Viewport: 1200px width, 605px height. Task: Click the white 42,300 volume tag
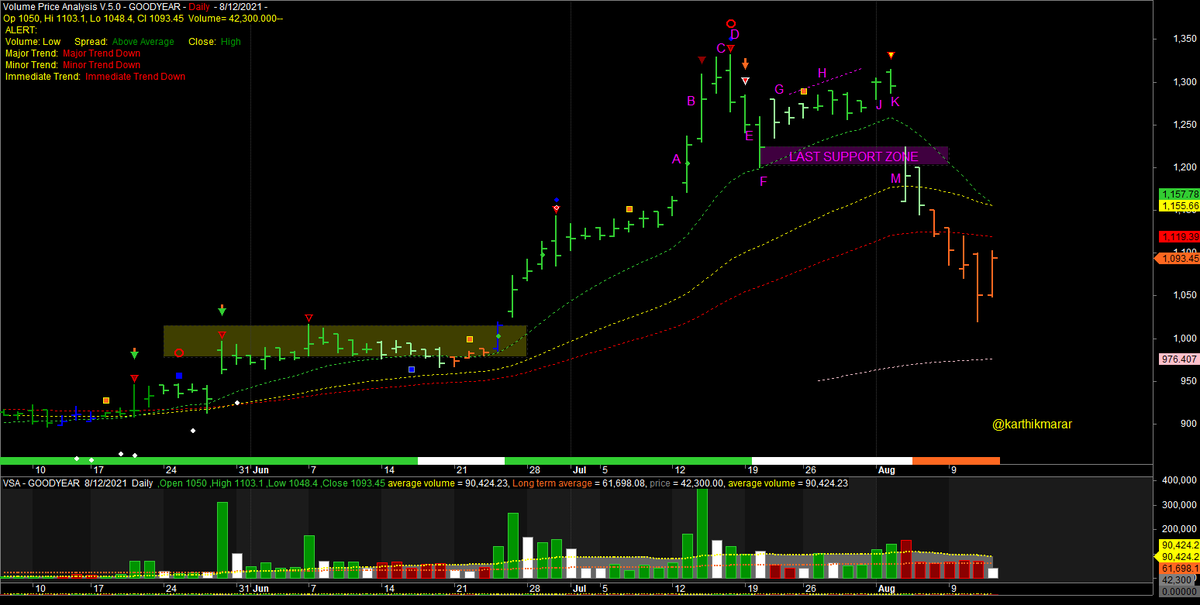1177,578
